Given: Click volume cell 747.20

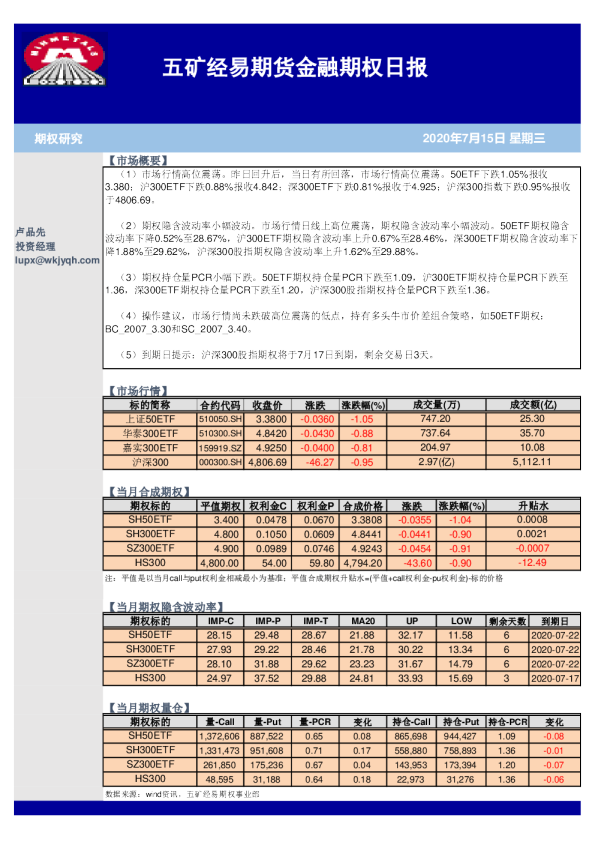Looking at the screenshot, I should [436, 419].
